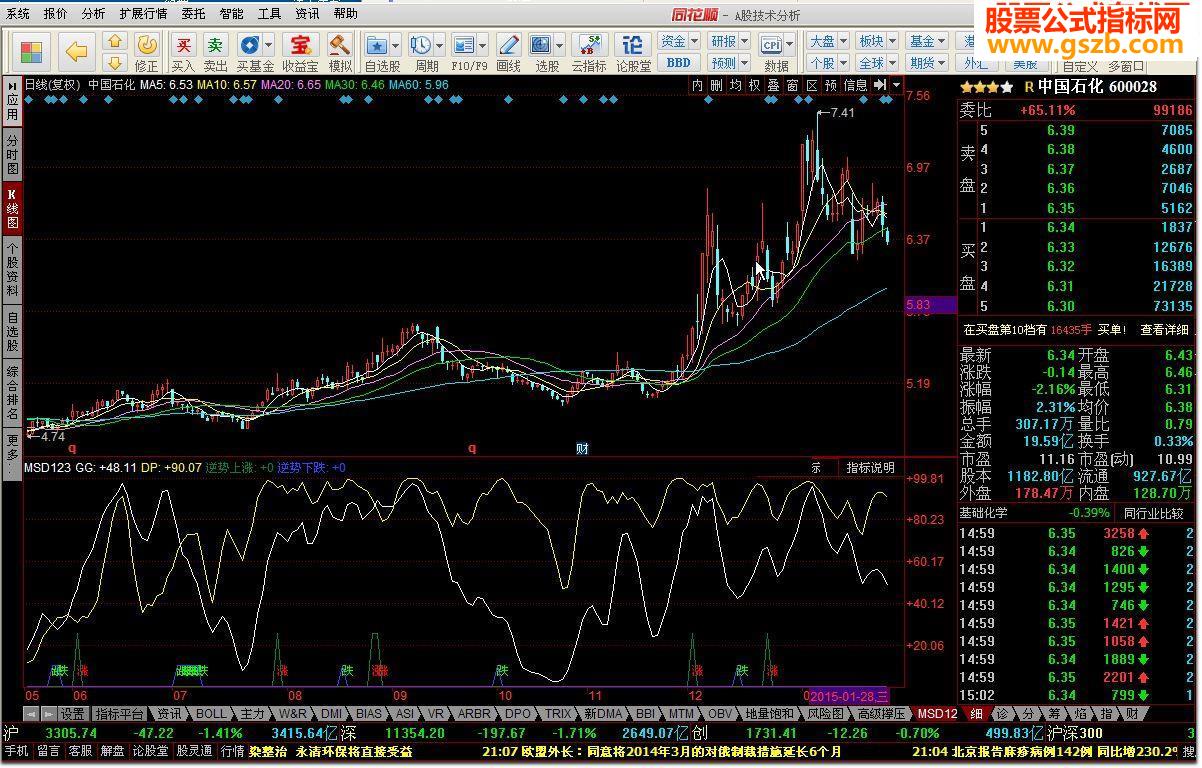The width and height of the screenshot is (1202, 768).
Task: Open the 买入 buy order icon
Action: tap(183, 51)
